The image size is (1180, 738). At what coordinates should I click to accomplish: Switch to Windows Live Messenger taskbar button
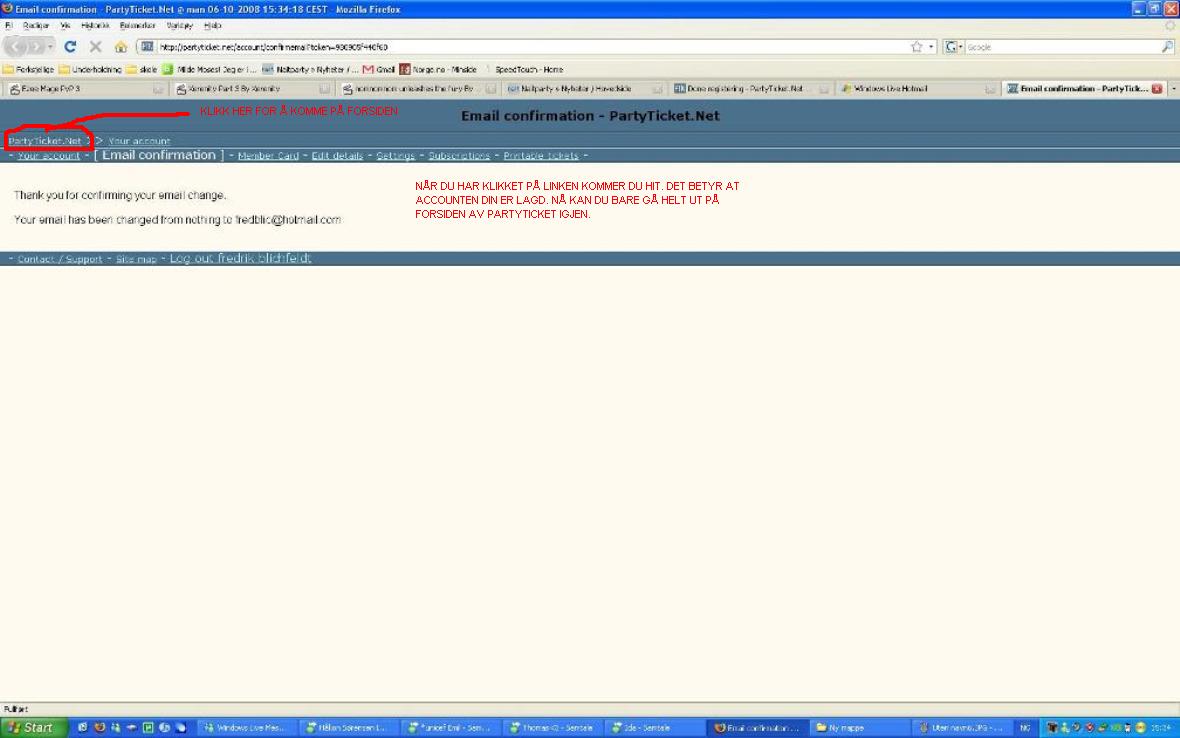(245, 727)
